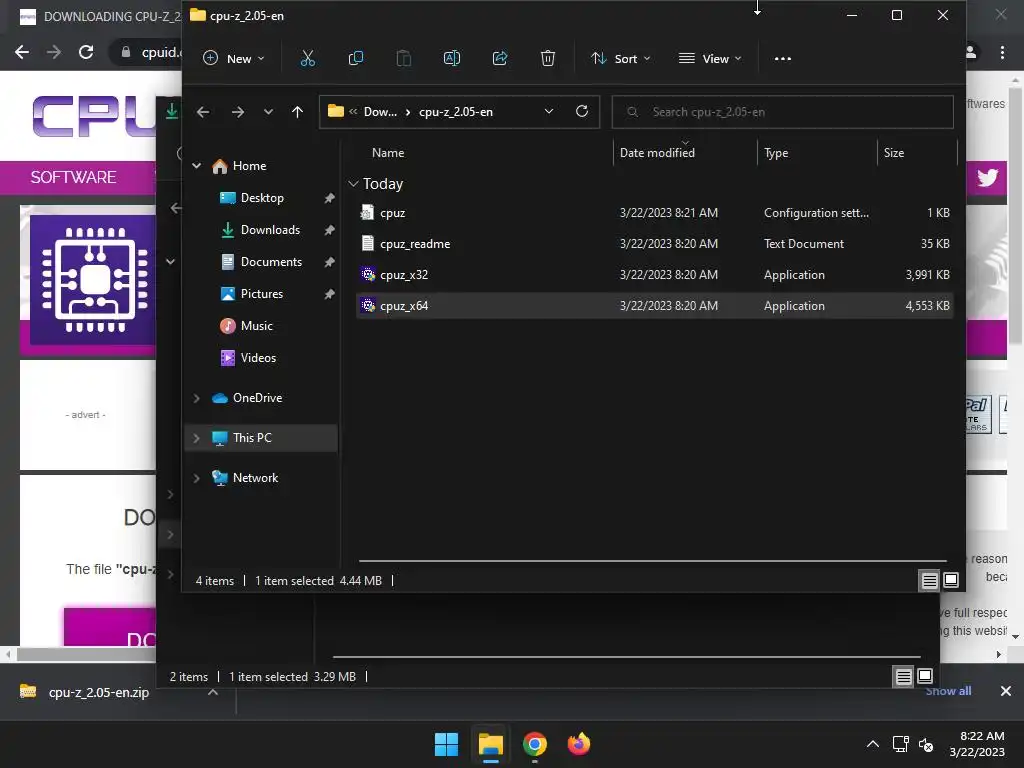The image size is (1024, 768).
Task: Click the Paste clipboard icon
Action: (404, 59)
